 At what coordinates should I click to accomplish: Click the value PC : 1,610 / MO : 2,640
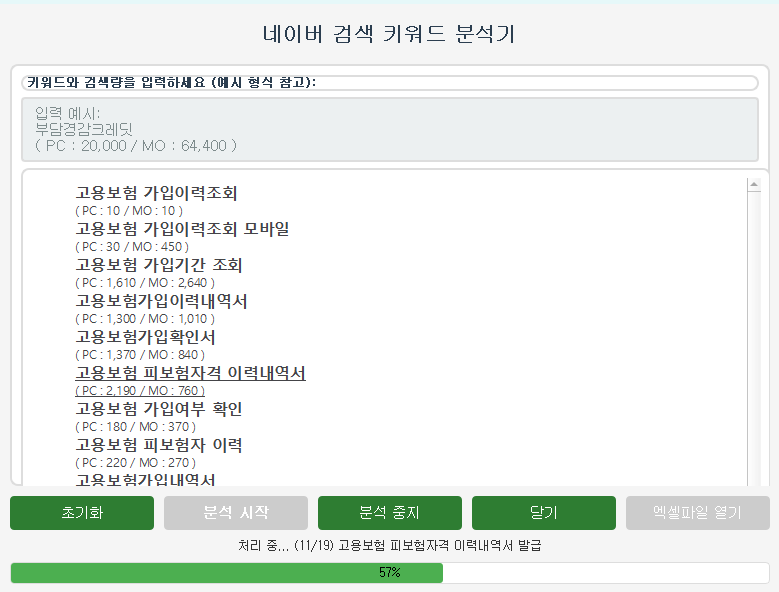[145, 283]
